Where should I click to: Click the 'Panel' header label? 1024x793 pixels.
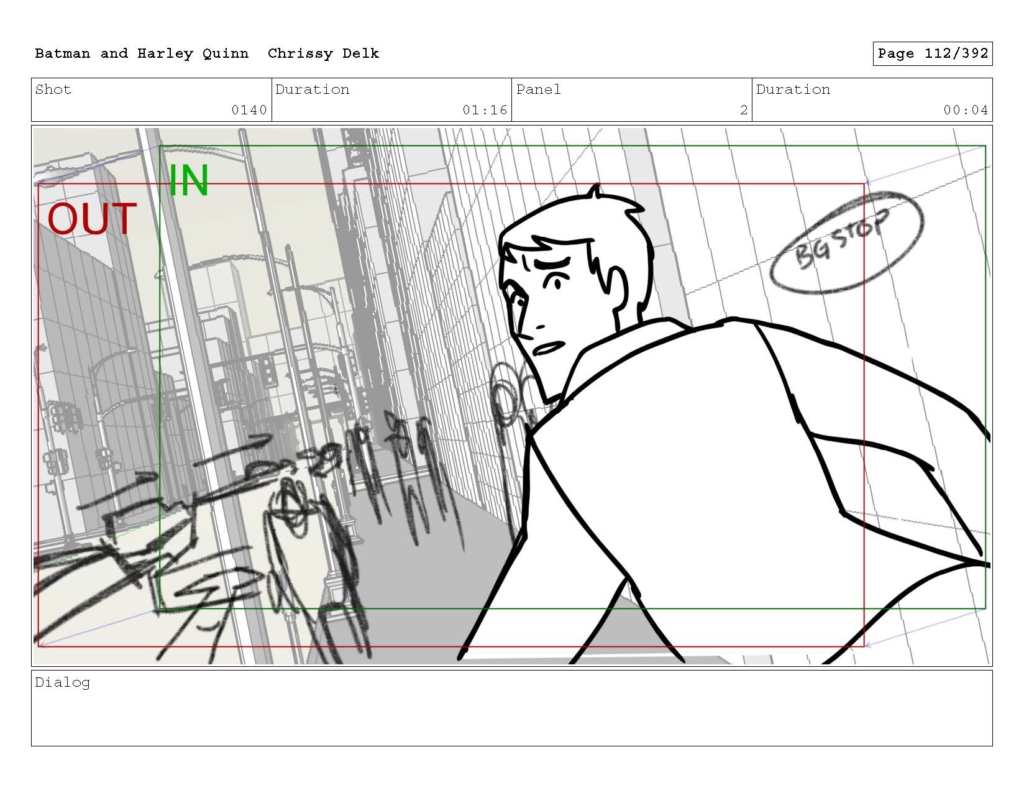tap(538, 89)
